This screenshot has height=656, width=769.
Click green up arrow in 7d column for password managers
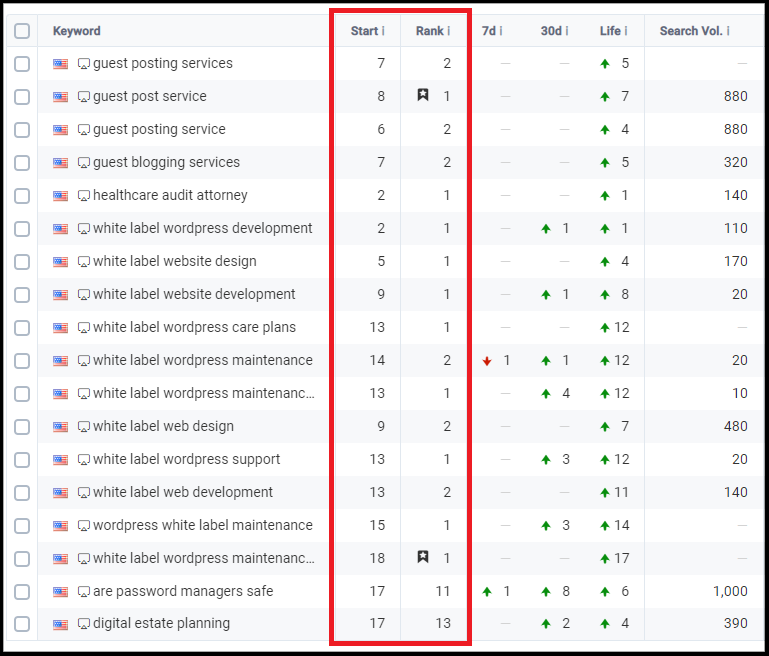(487, 591)
